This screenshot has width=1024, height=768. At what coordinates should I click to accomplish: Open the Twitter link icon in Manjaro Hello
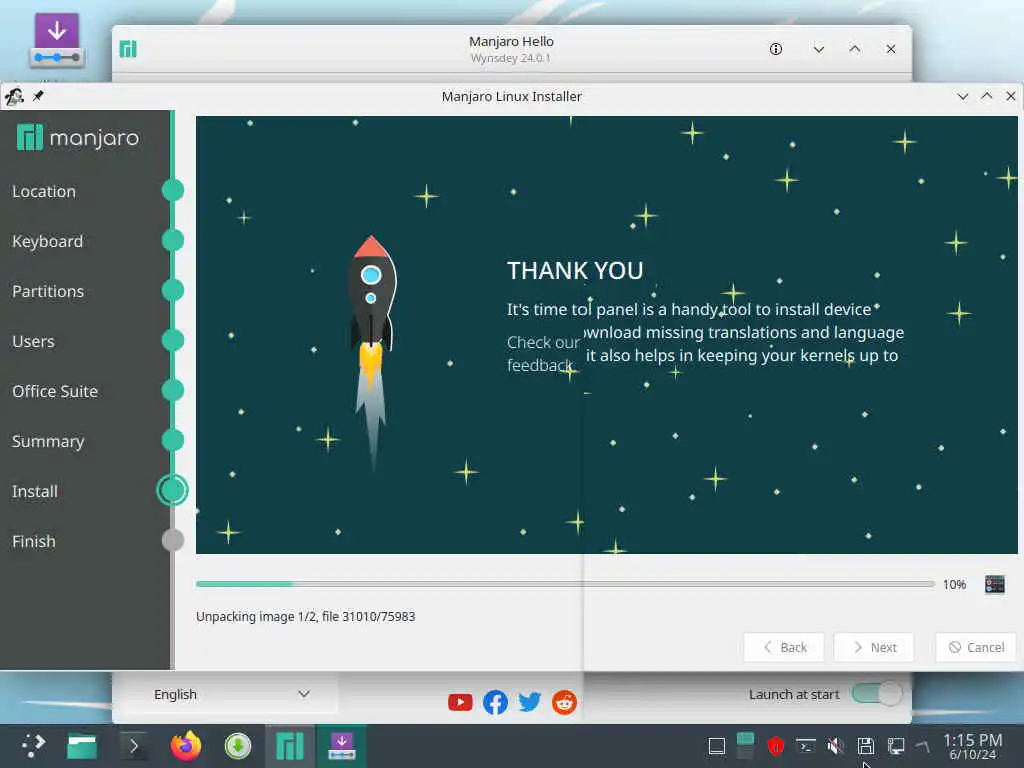click(x=530, y=703)
